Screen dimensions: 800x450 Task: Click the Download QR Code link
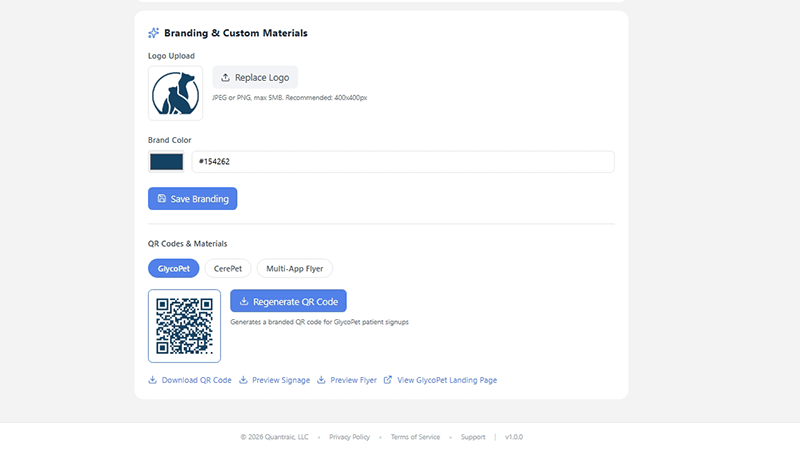(196, 380)
